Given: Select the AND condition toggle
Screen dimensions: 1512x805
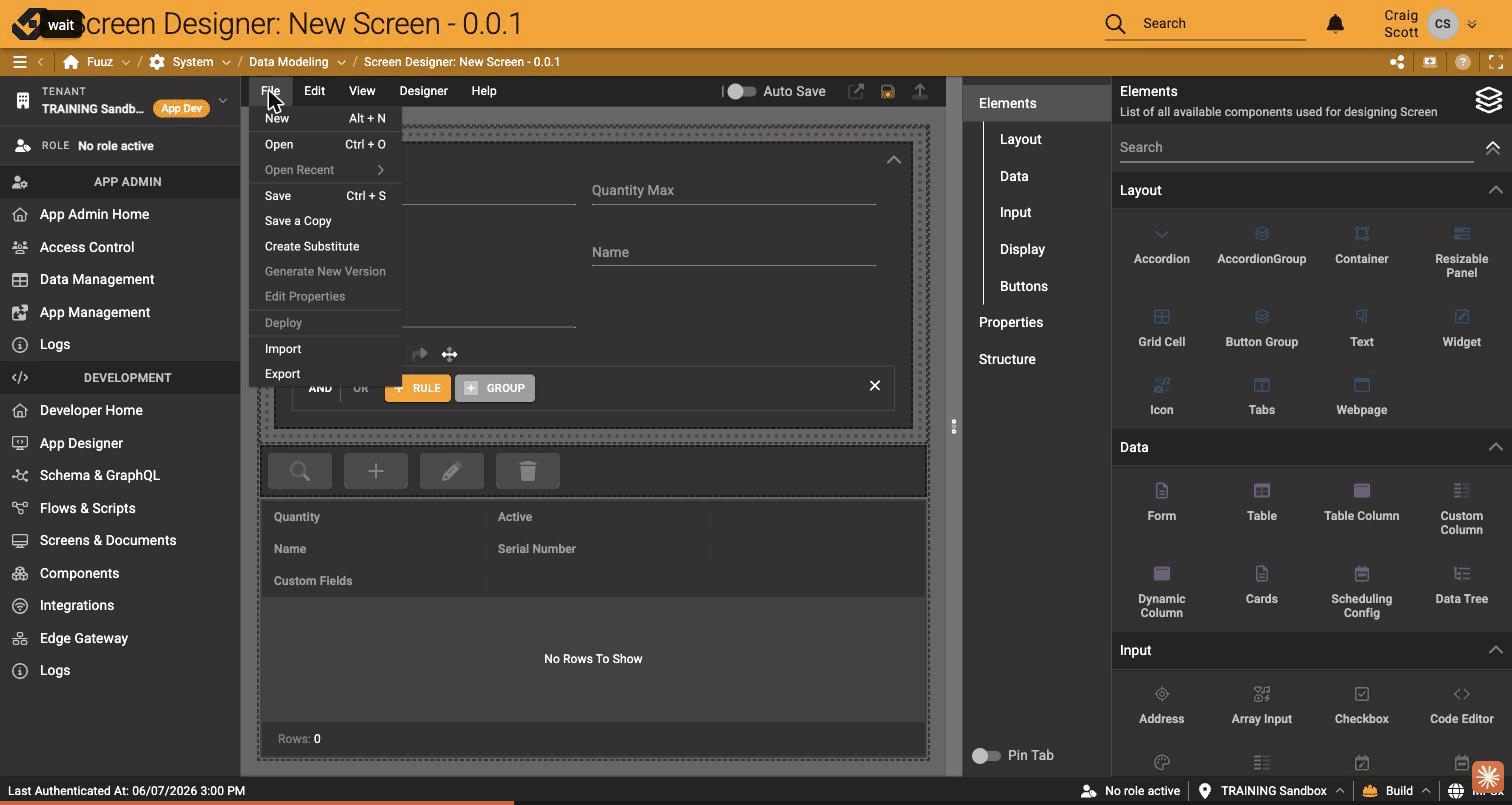Looking at the screenshot, I should coord(320,388).
